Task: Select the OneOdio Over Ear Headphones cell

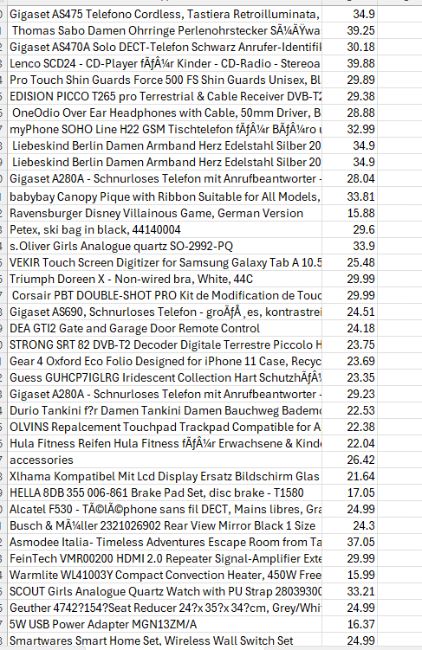Action: pyautogui.click(x=165, y=113)
